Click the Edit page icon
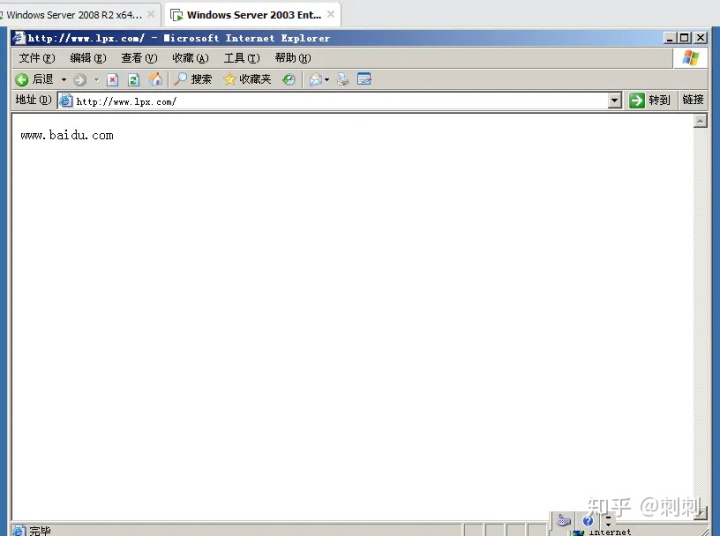Viewport: 720px width, 536px height. [x=364, y=79]
